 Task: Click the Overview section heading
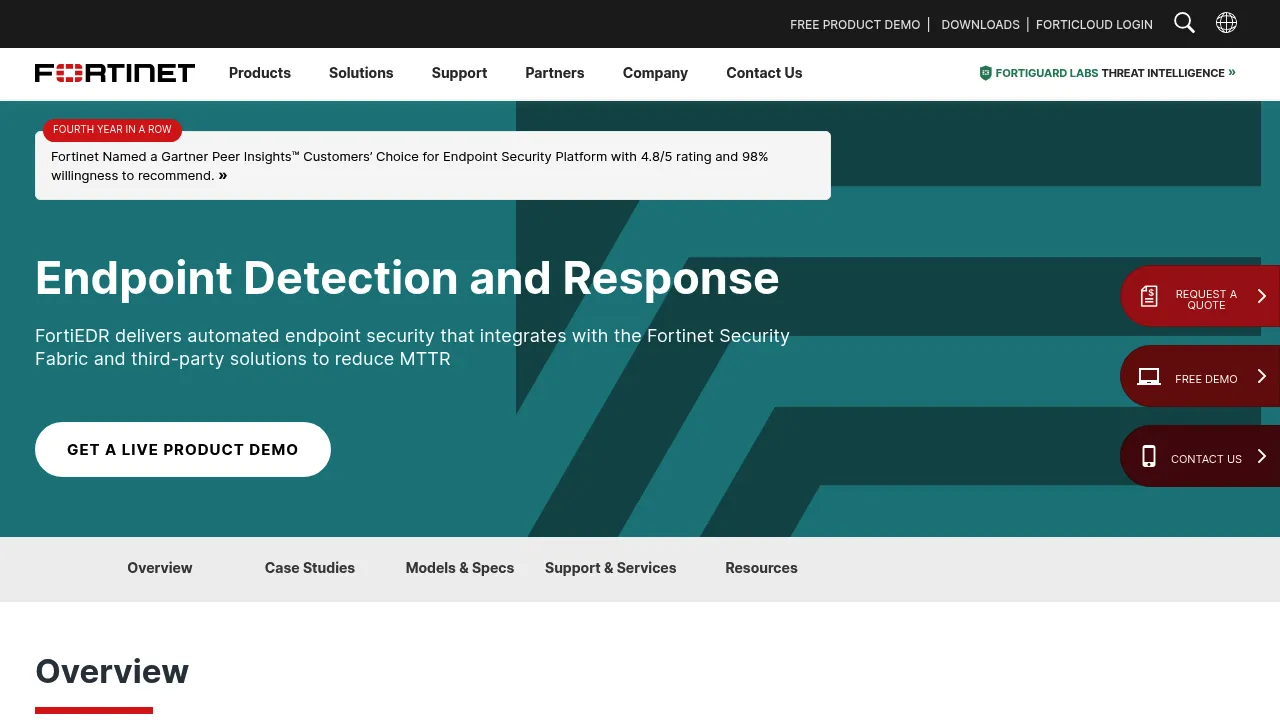[x=112, y=671]
